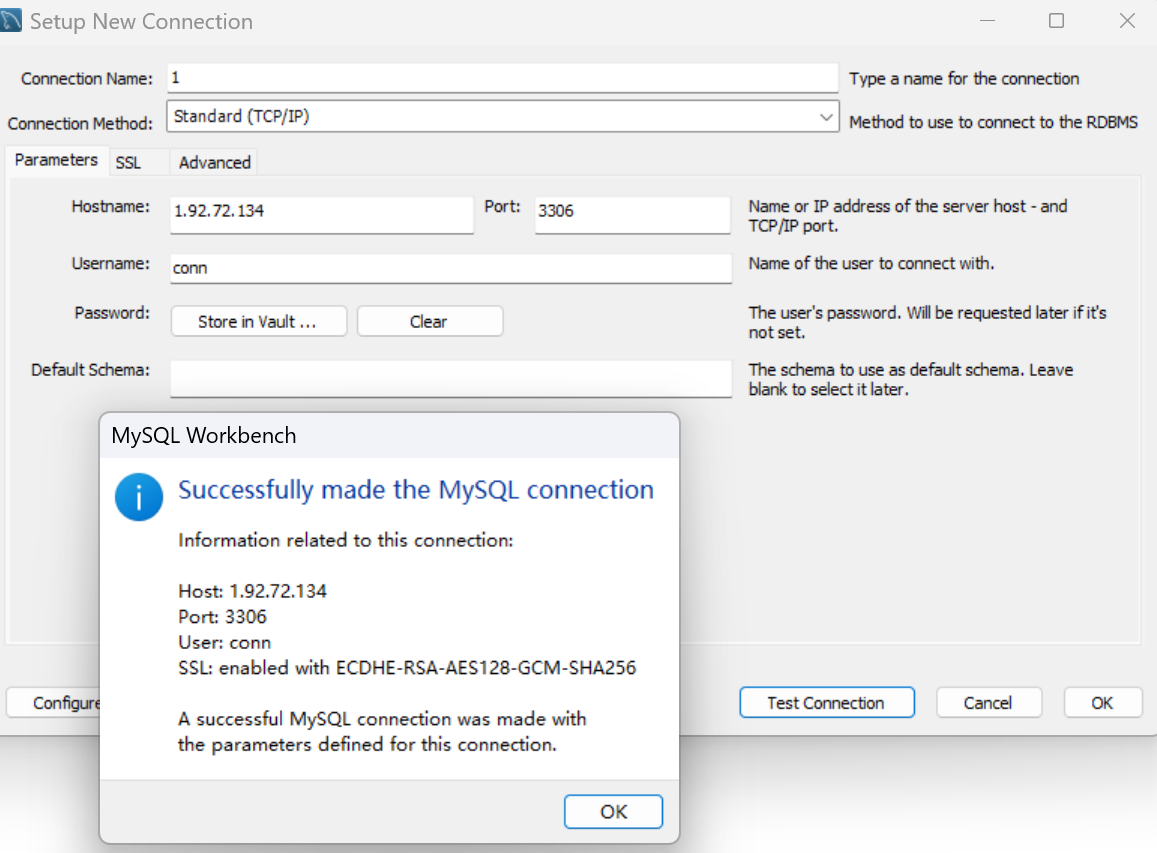Viewport: 1157px width, 853px height.
Task: Click 'Information related to this connection:' text
Action: pyautogui.click(x=345, y=540)
